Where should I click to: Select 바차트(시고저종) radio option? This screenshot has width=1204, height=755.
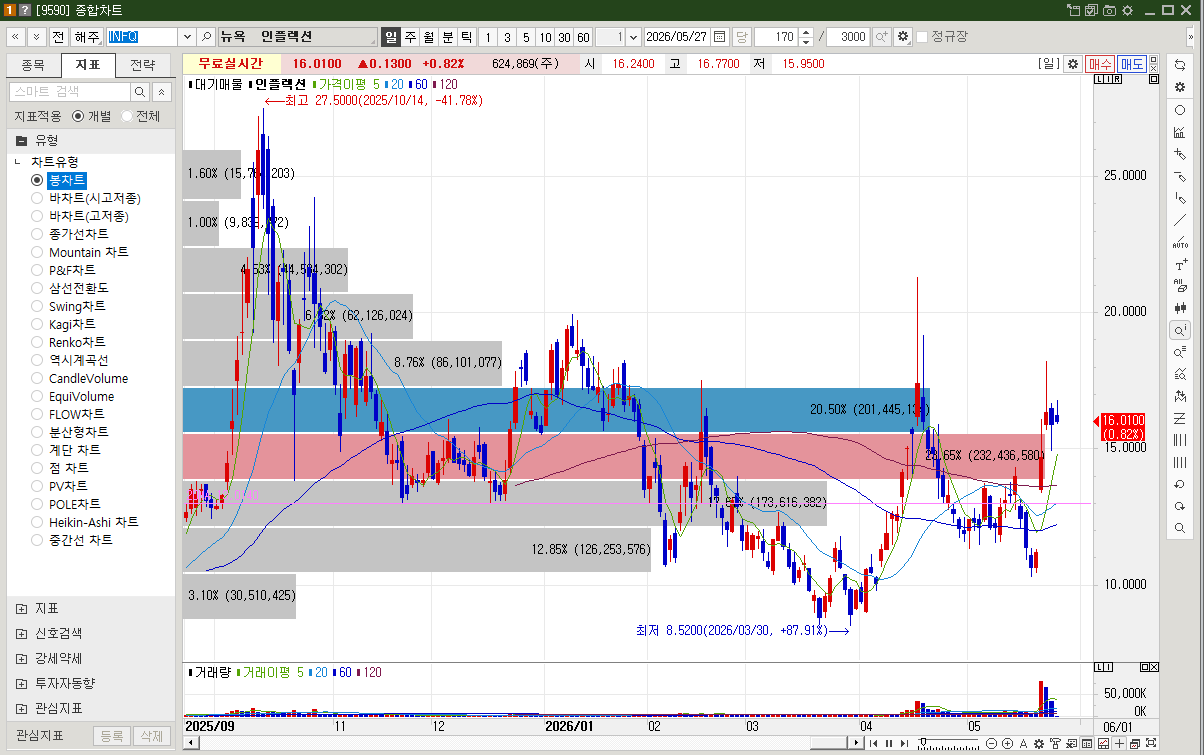(x=37, y=198)
